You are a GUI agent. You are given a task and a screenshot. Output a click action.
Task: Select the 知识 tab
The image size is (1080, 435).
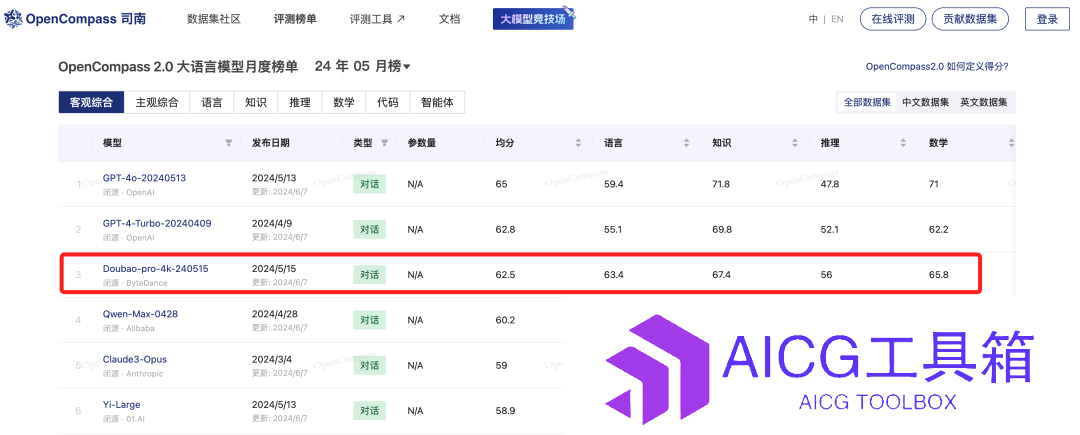(x=256, y=103)
